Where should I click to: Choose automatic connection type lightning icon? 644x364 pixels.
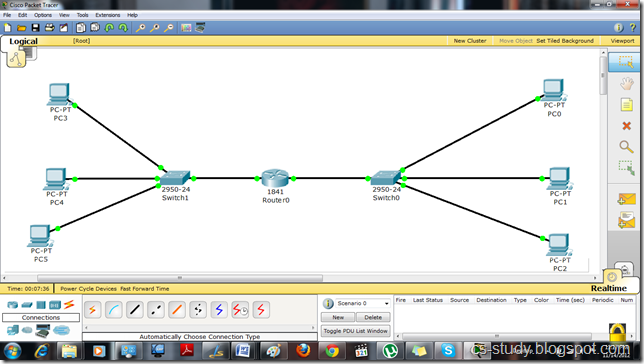[x=92, y=310]
